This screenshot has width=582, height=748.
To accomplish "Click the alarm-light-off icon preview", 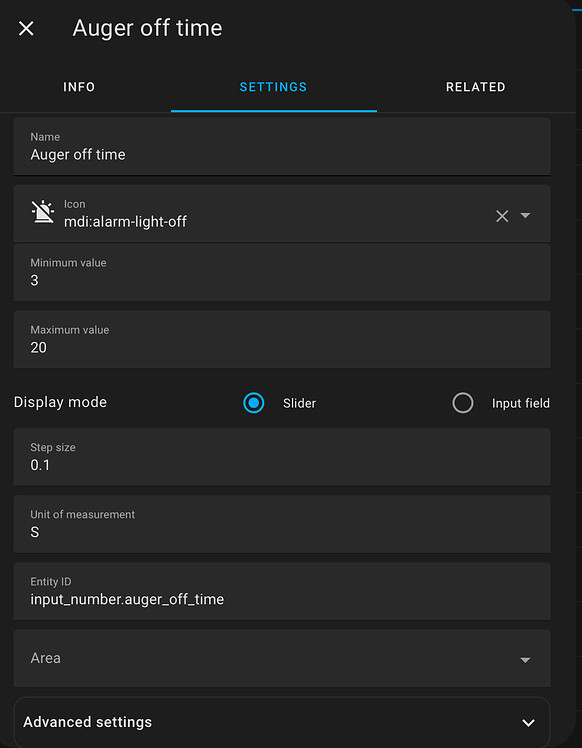I will pos(43,213).
